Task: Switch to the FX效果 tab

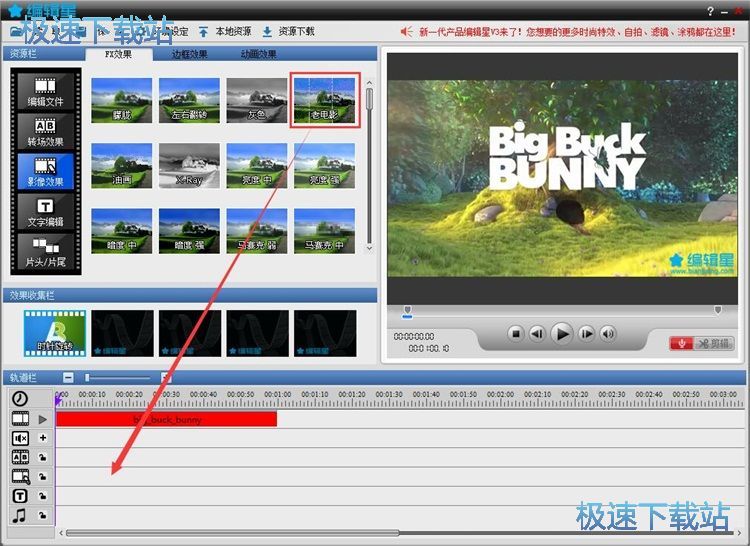Action: (x=119, y=54)
